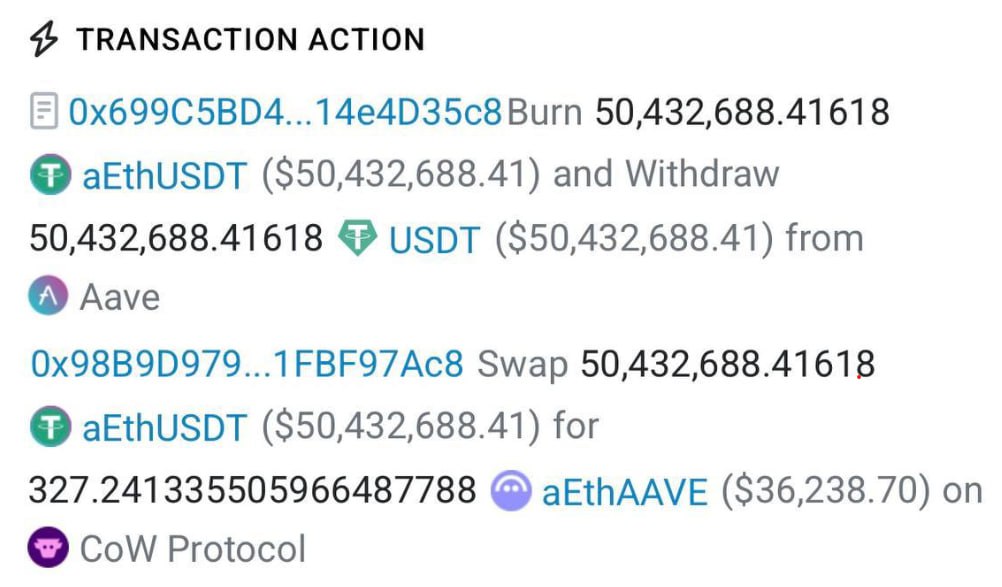Click the contract document icon before 0x699C5BD4
The image size is (1002, 587).
click(x=44, y=111)
